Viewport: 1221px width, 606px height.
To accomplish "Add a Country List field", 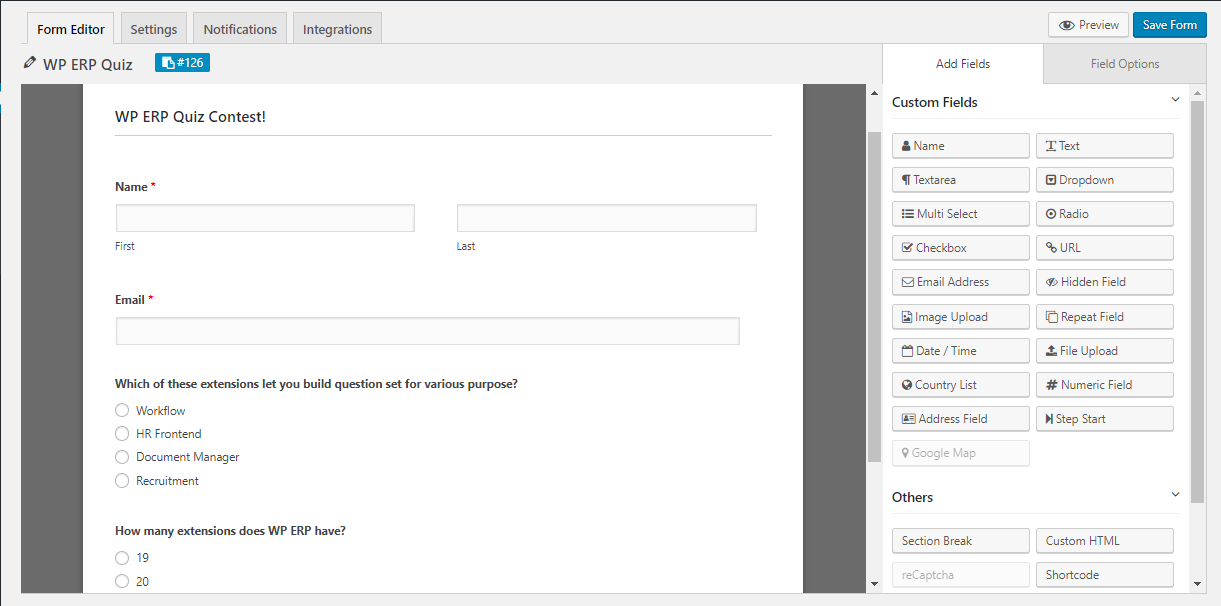I will point(960,385).
